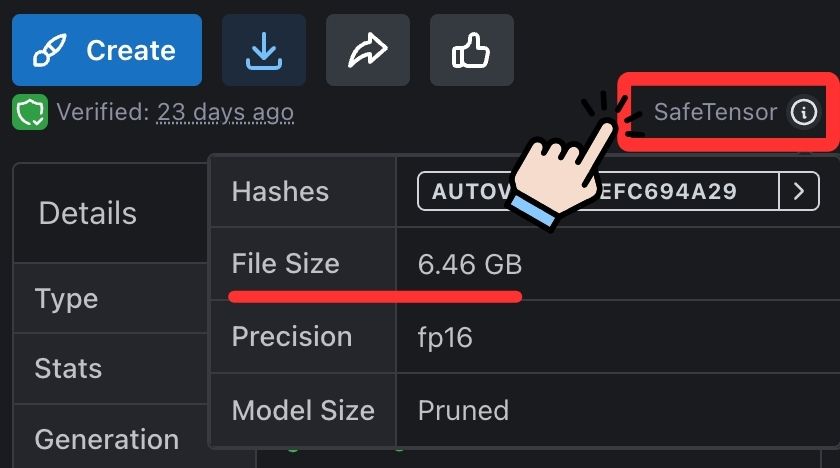Screen dimensions: 840x468
Task: Click the Pruned model size value
Action: [463, 410]
